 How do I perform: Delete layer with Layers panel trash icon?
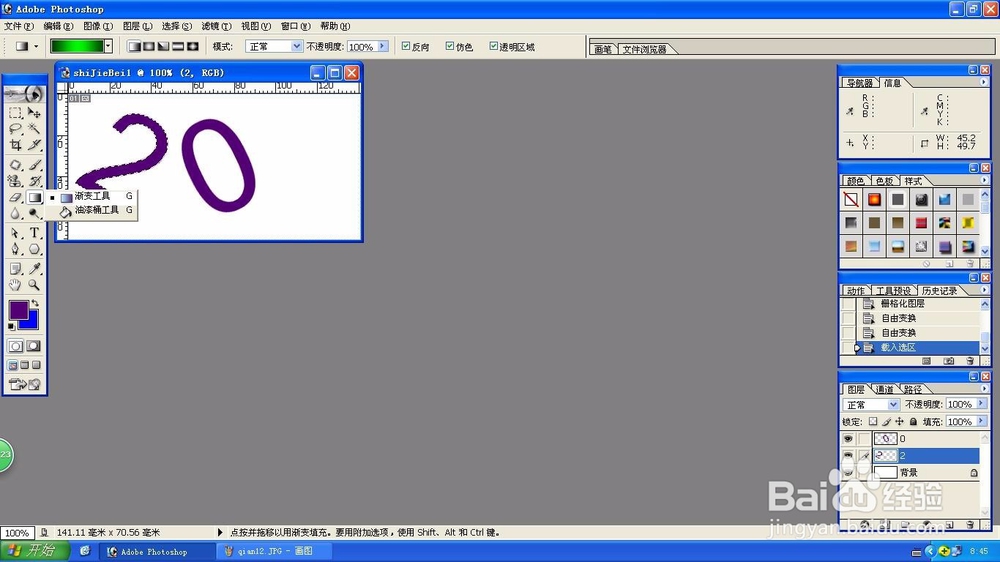coord(970,525)
